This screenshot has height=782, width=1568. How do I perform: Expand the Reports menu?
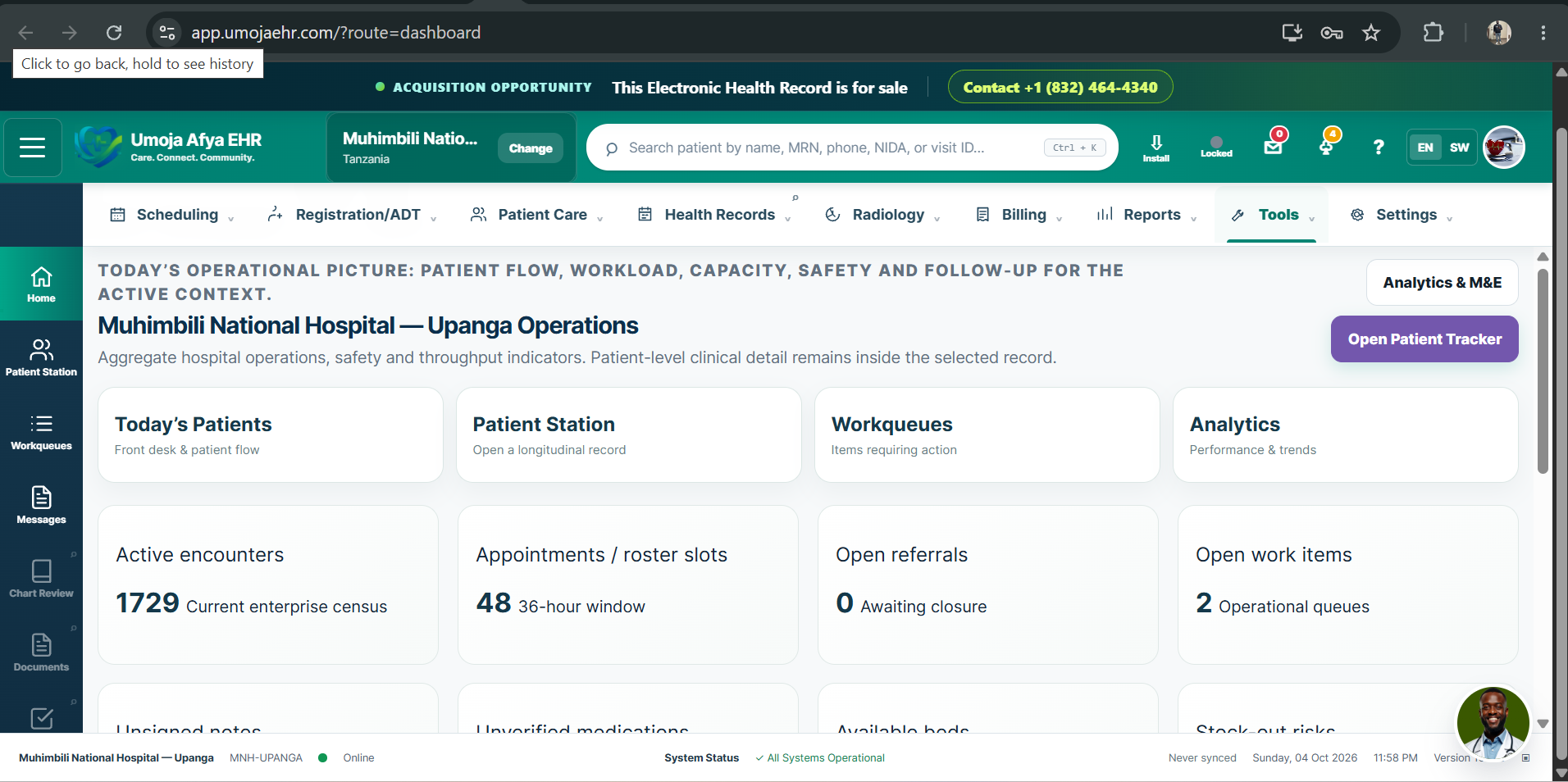coord(1146,215)
